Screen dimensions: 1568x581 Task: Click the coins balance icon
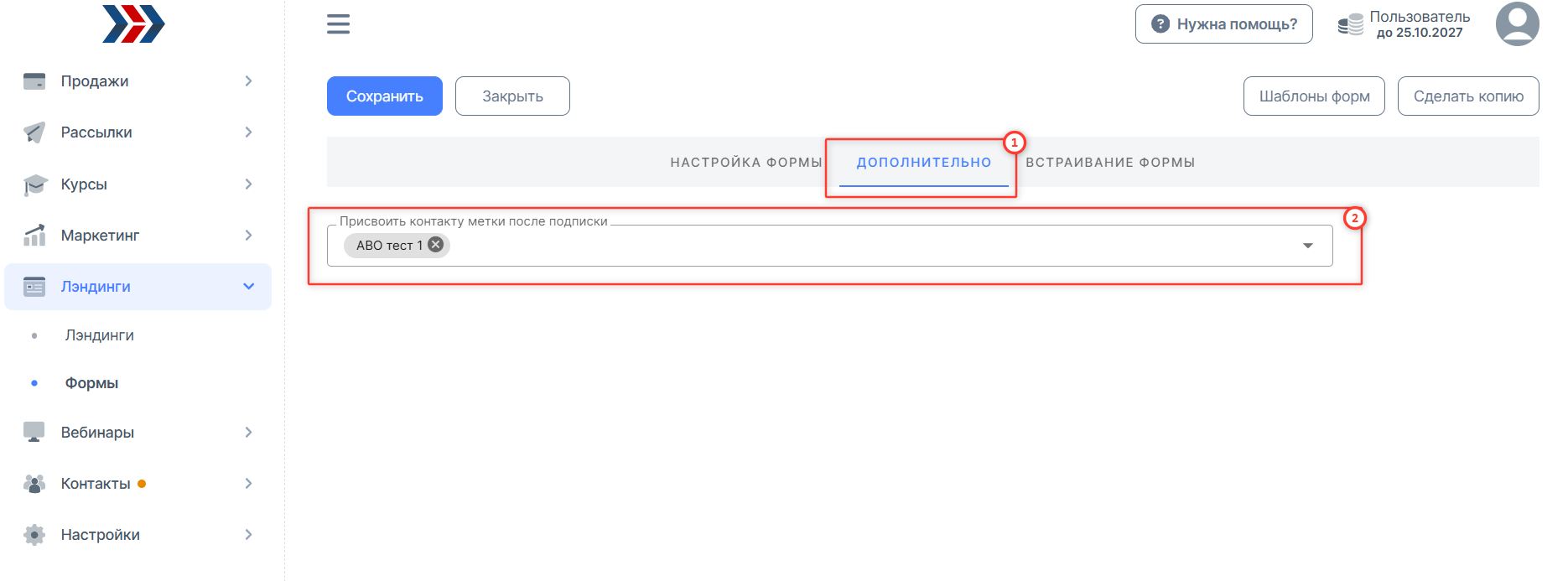1350,25
